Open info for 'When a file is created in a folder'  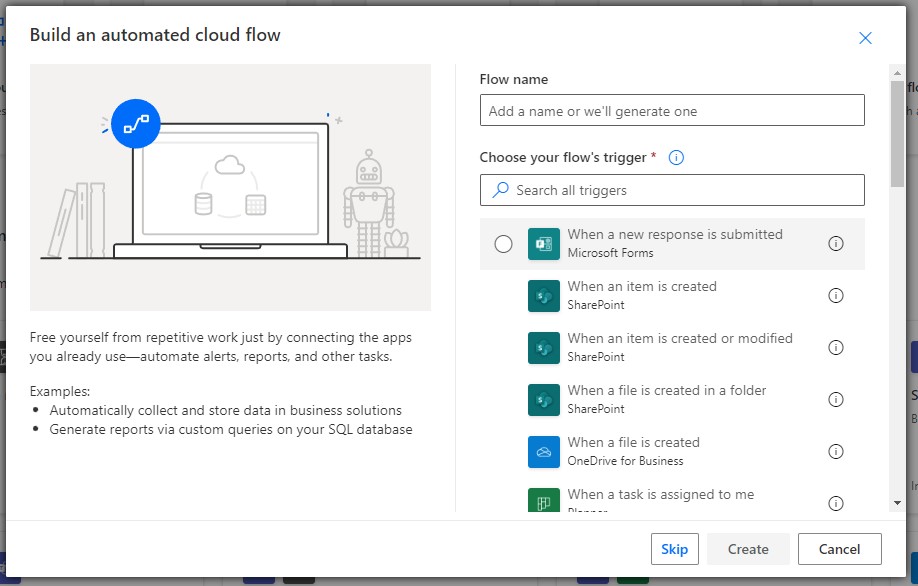click(835, 400)
